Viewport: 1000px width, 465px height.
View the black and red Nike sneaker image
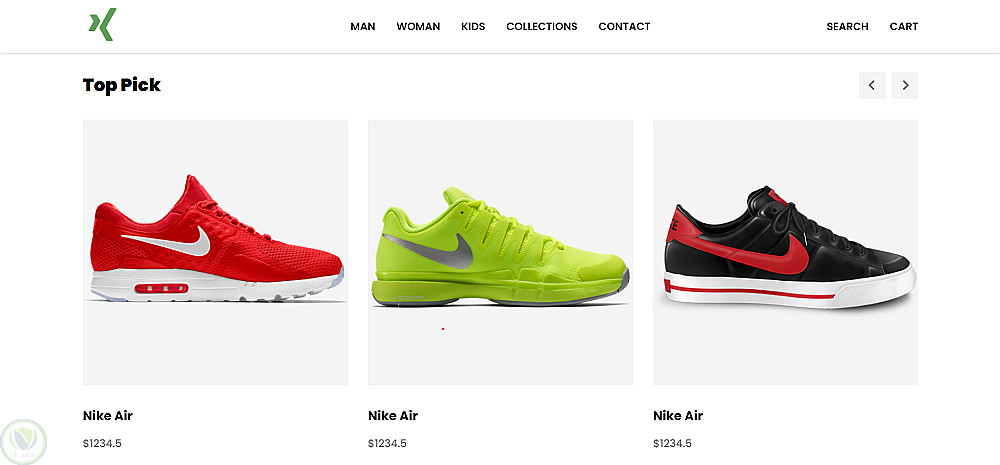786,253
